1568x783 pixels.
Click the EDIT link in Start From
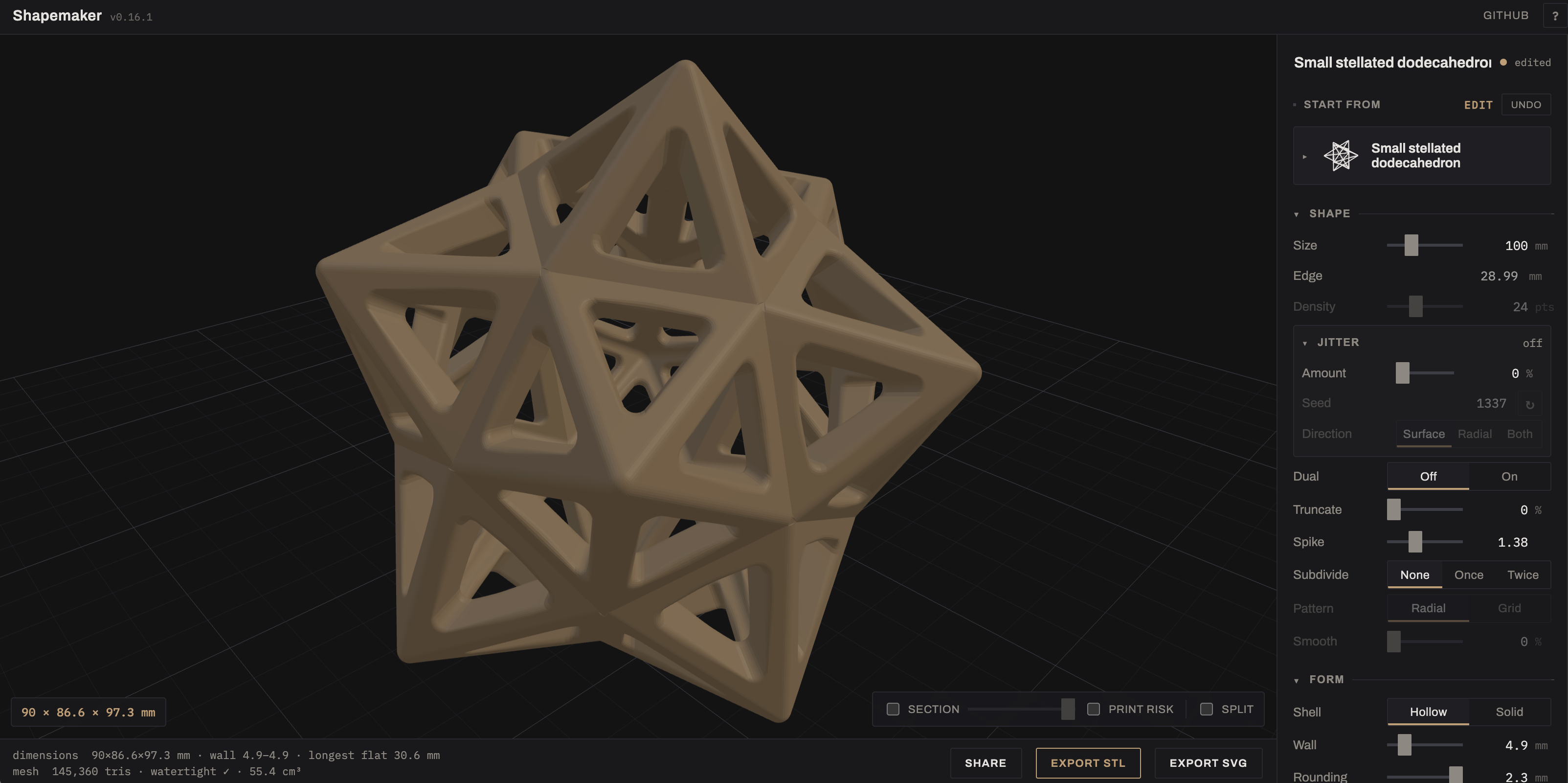[1478, 105]
